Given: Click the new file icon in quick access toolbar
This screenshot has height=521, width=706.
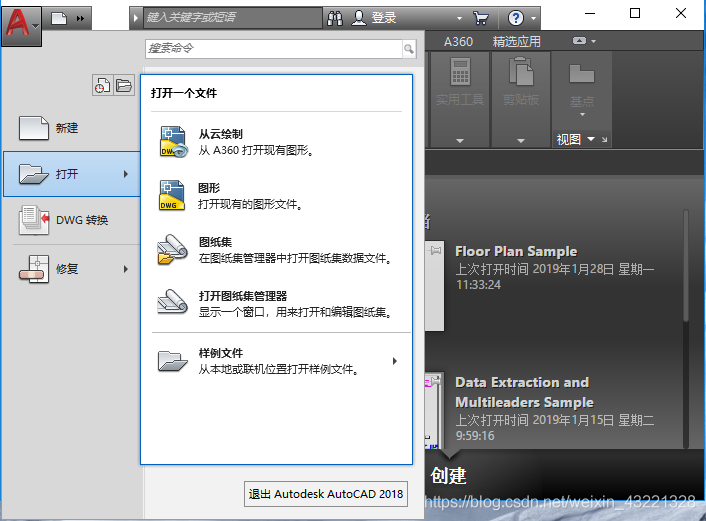Looking at the screenshot, I should [59, 18].
